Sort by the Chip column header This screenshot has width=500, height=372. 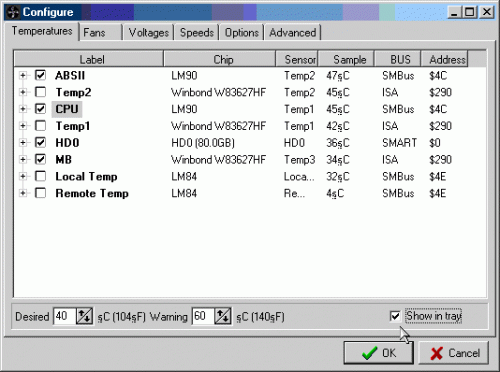pos(220,59)
